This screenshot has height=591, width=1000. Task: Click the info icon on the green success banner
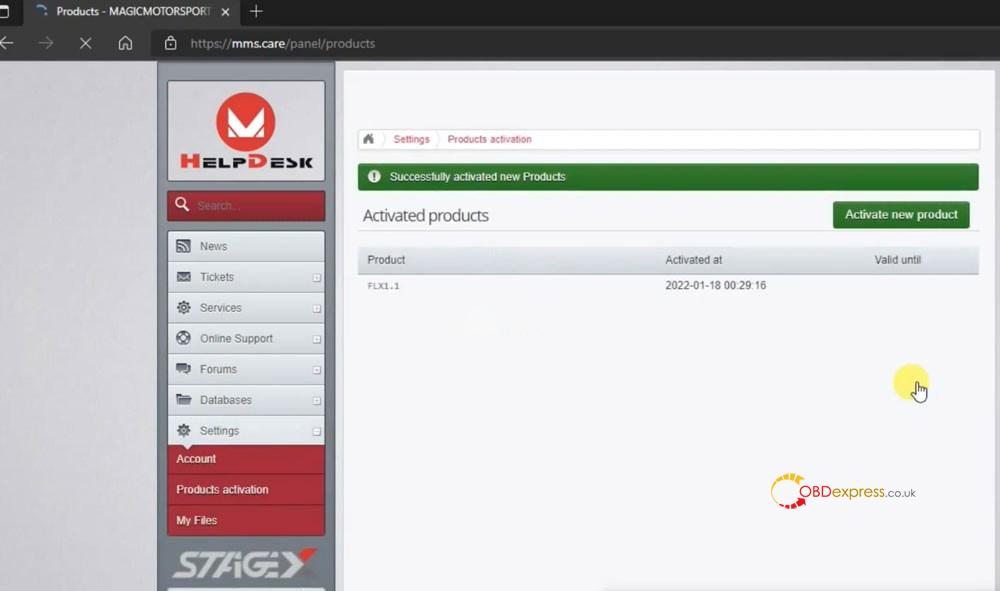point(373,176)
